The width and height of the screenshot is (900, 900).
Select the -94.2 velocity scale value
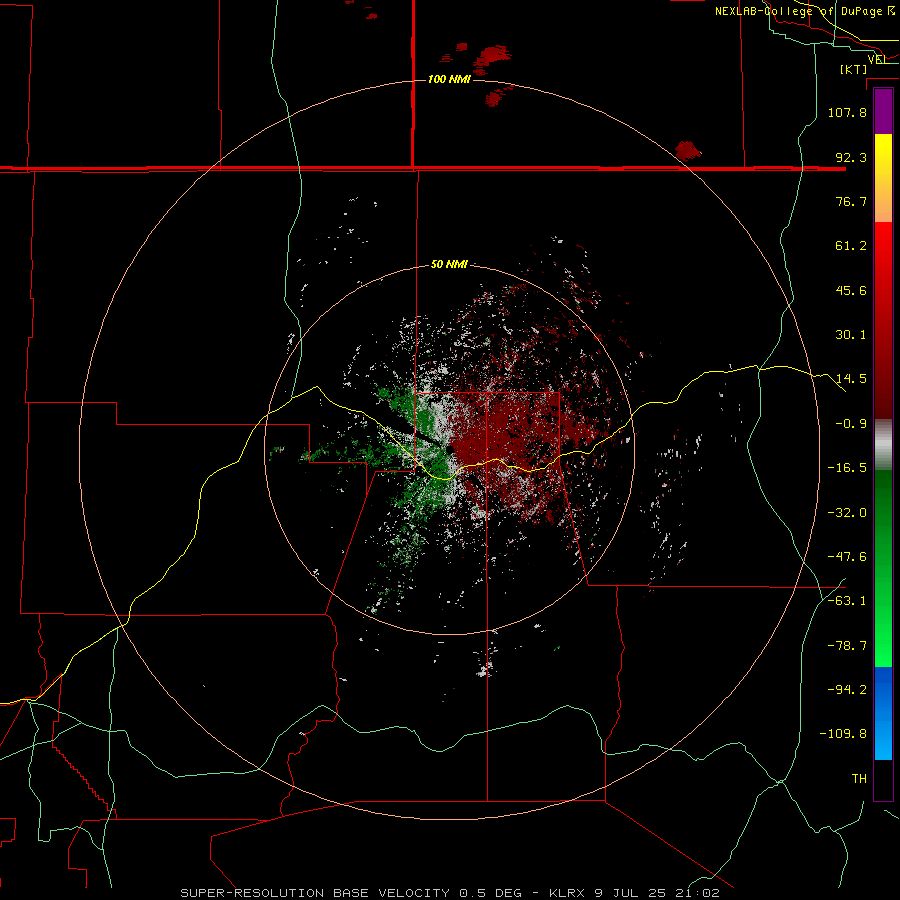tap(847, 690)
